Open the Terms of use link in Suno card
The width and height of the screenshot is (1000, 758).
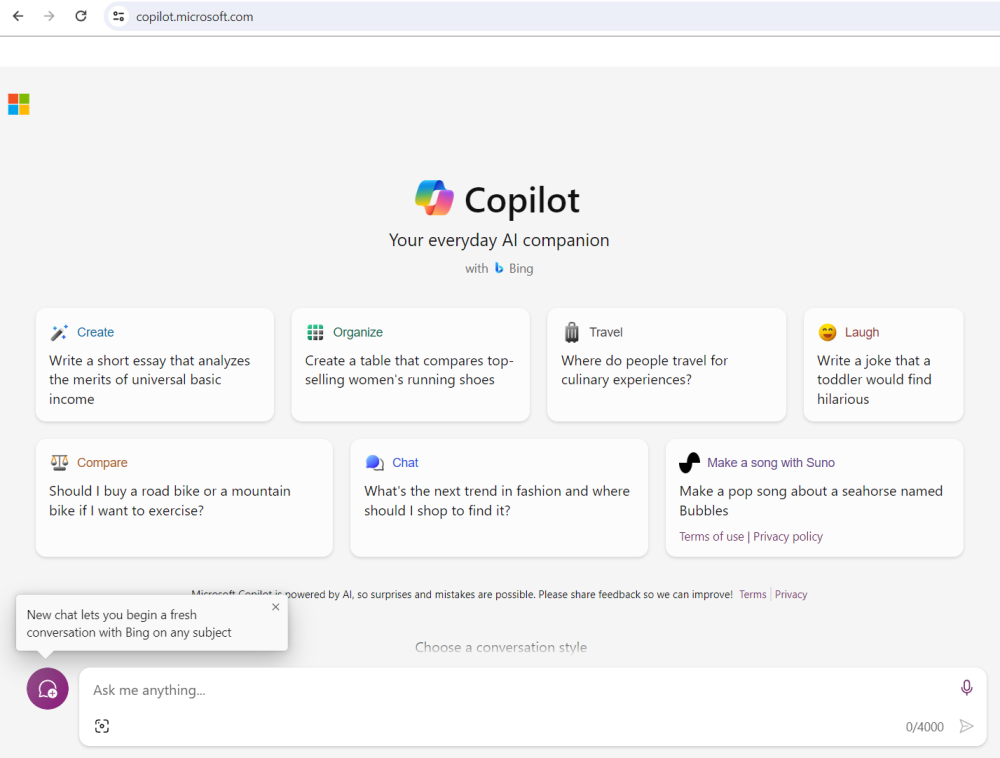pos(711,537)
